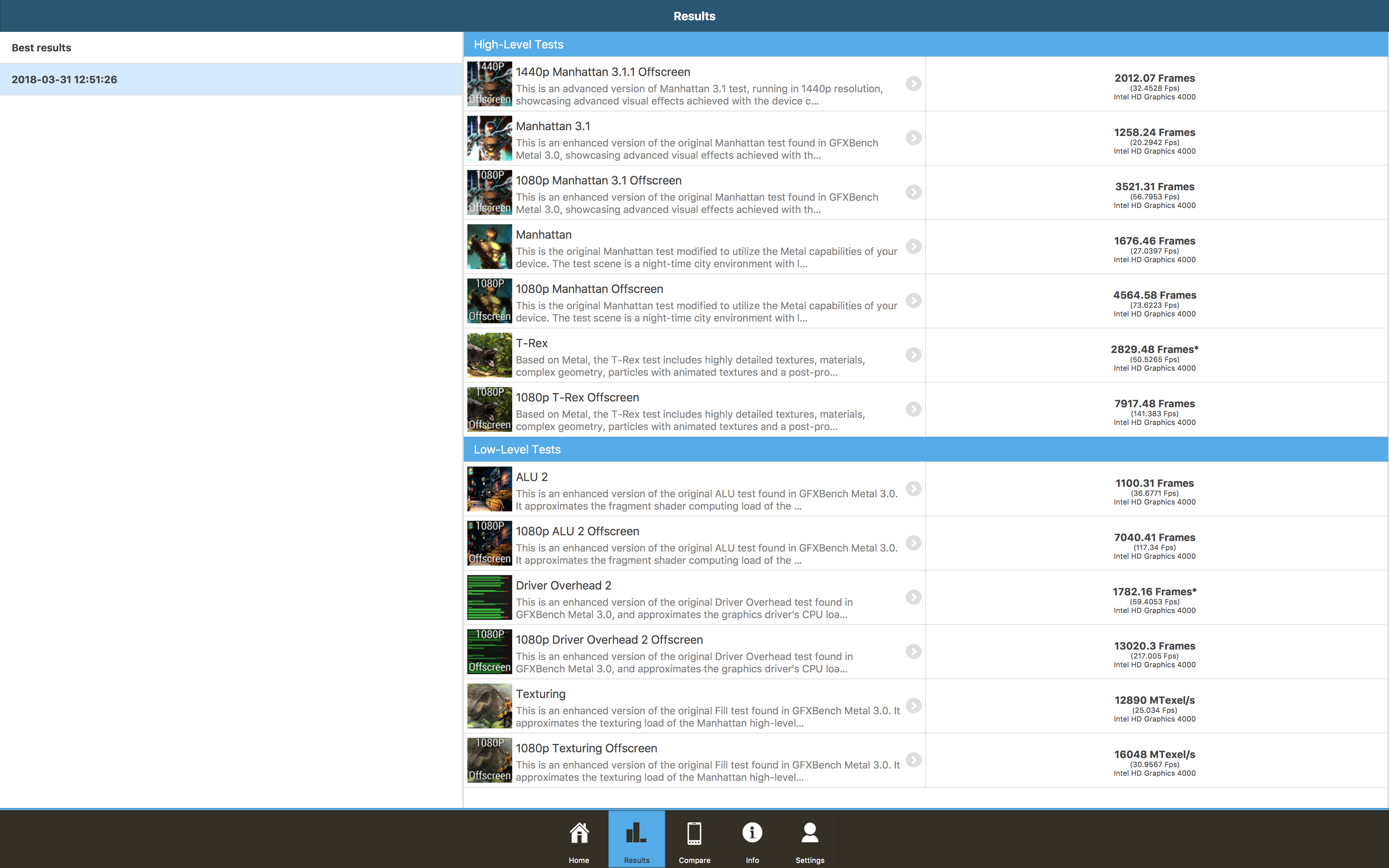Open 1080p Texturing Offscreen test title

pyautogui.click(x=586, y=748)
